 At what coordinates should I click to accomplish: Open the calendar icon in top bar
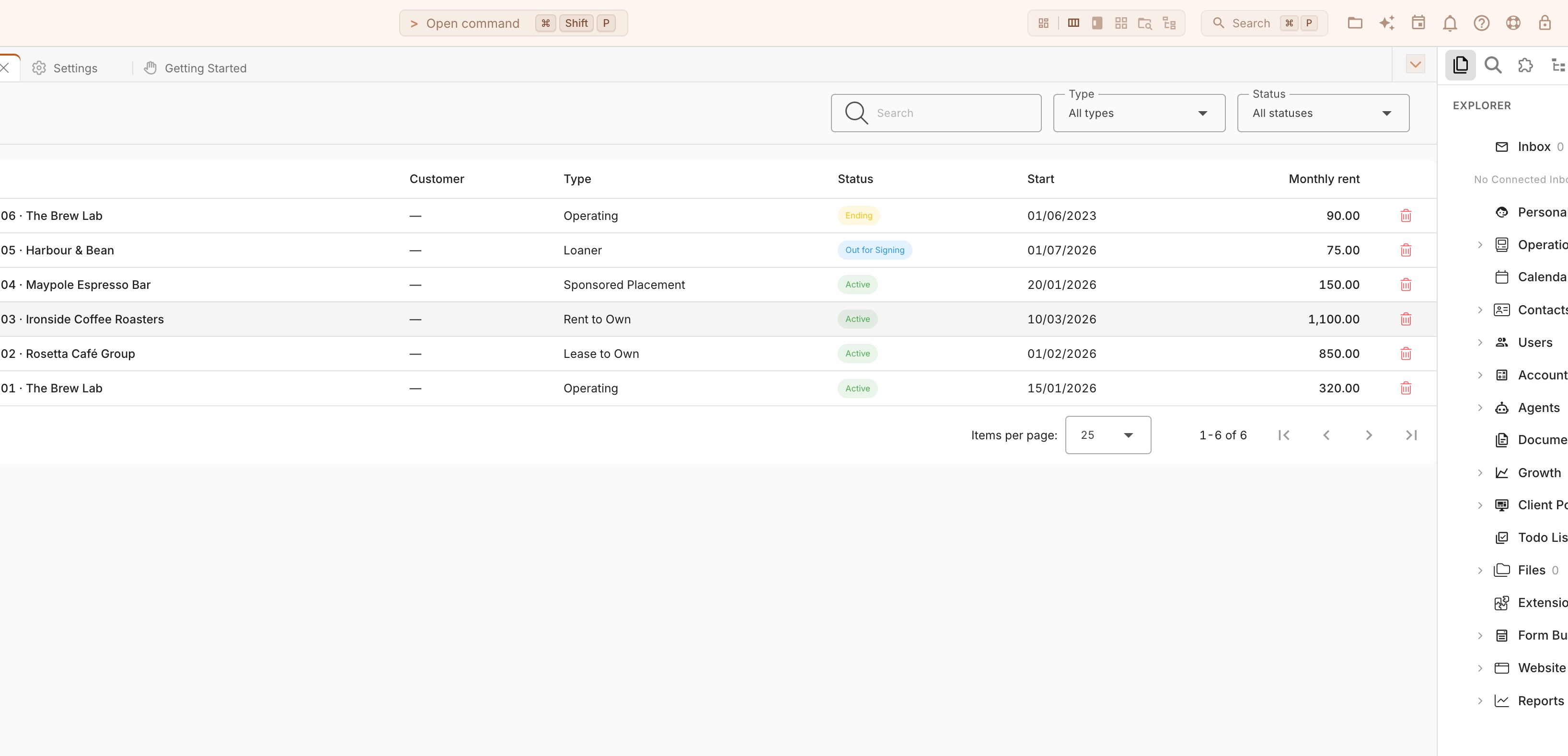(1418, 23)
